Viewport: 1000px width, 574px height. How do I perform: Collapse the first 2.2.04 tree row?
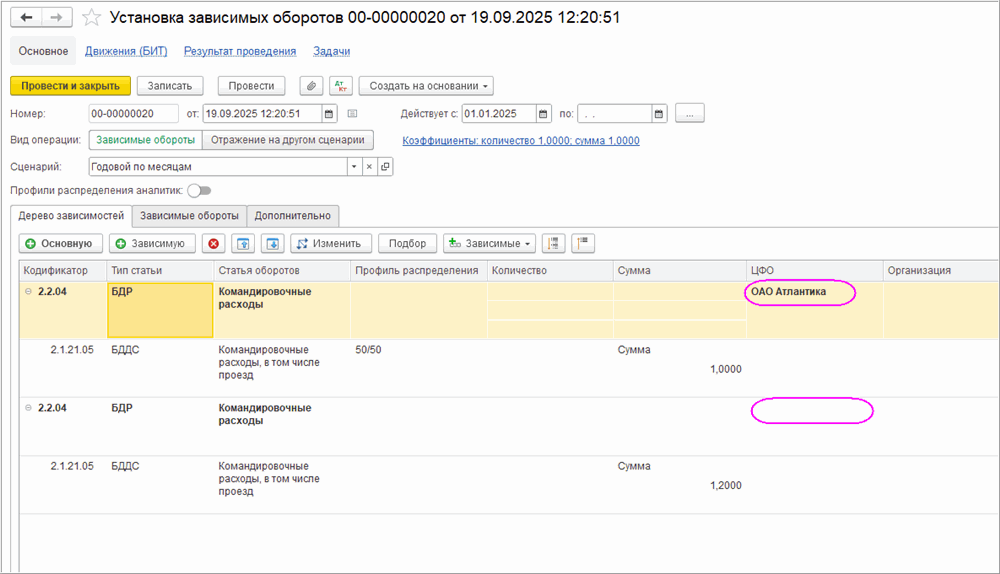point(28,292)
